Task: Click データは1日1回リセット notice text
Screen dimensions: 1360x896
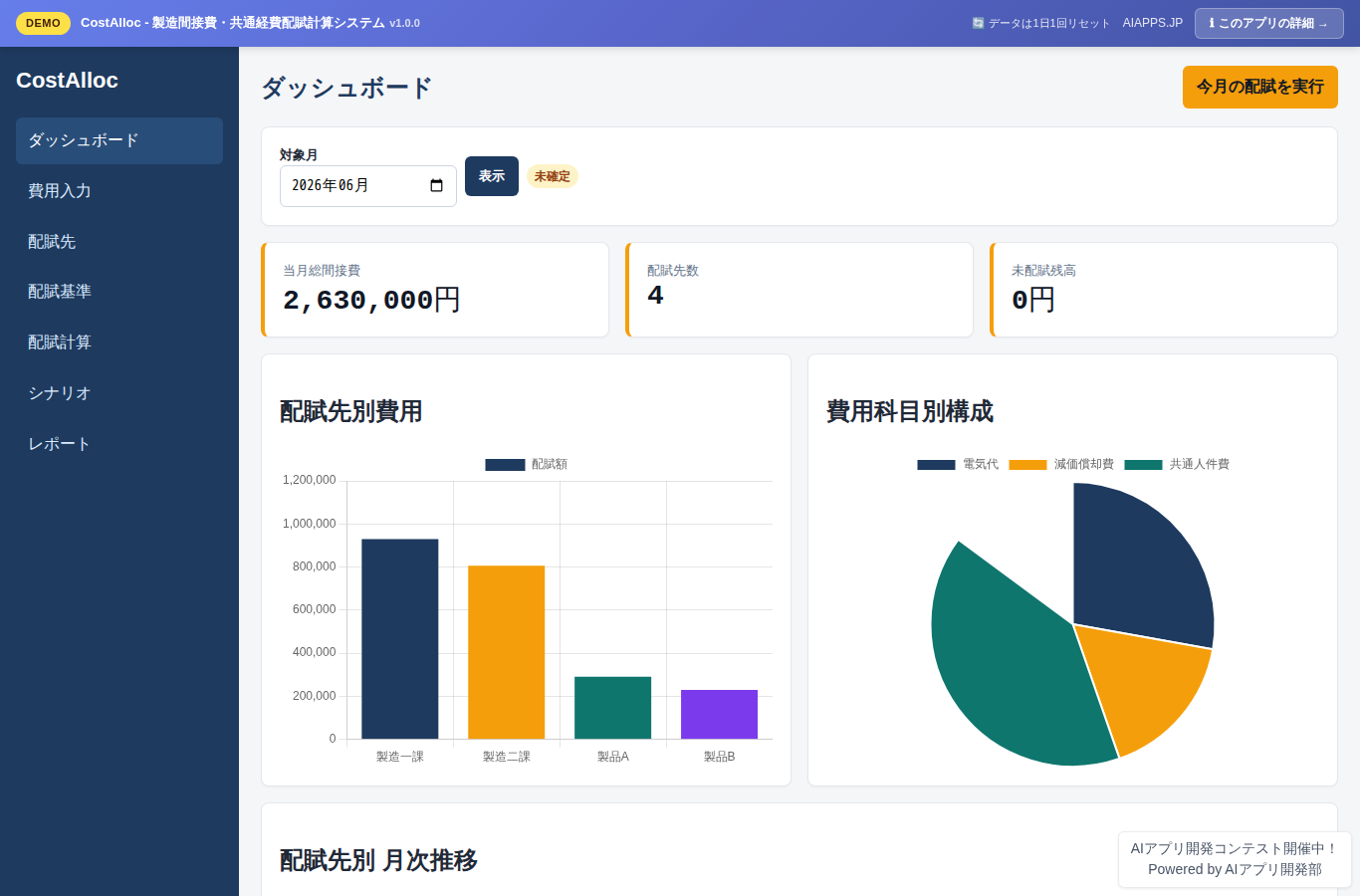Action: 1048,23
